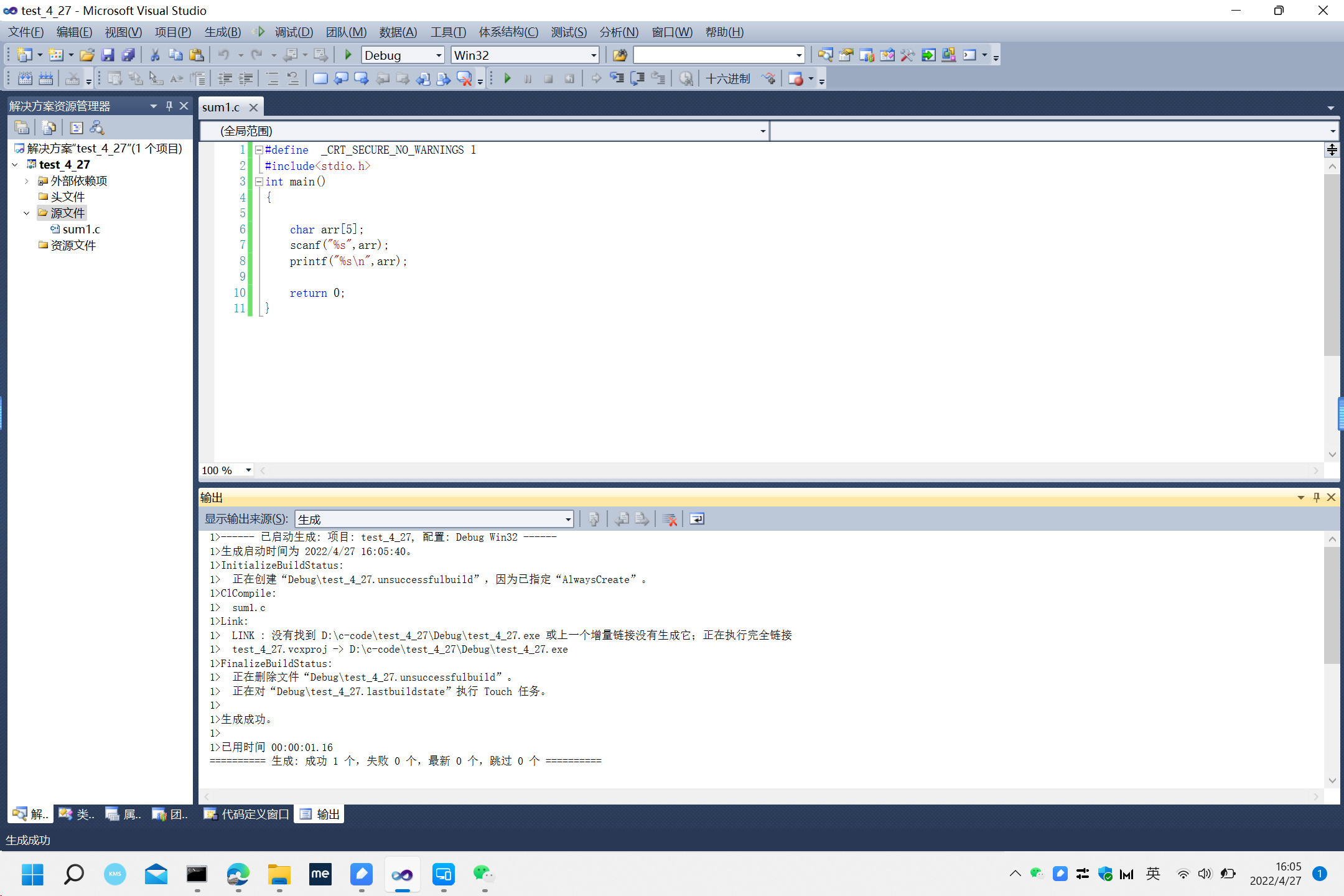
Task: Save sum1.c with the floppy disk icon
Action: 108,55
